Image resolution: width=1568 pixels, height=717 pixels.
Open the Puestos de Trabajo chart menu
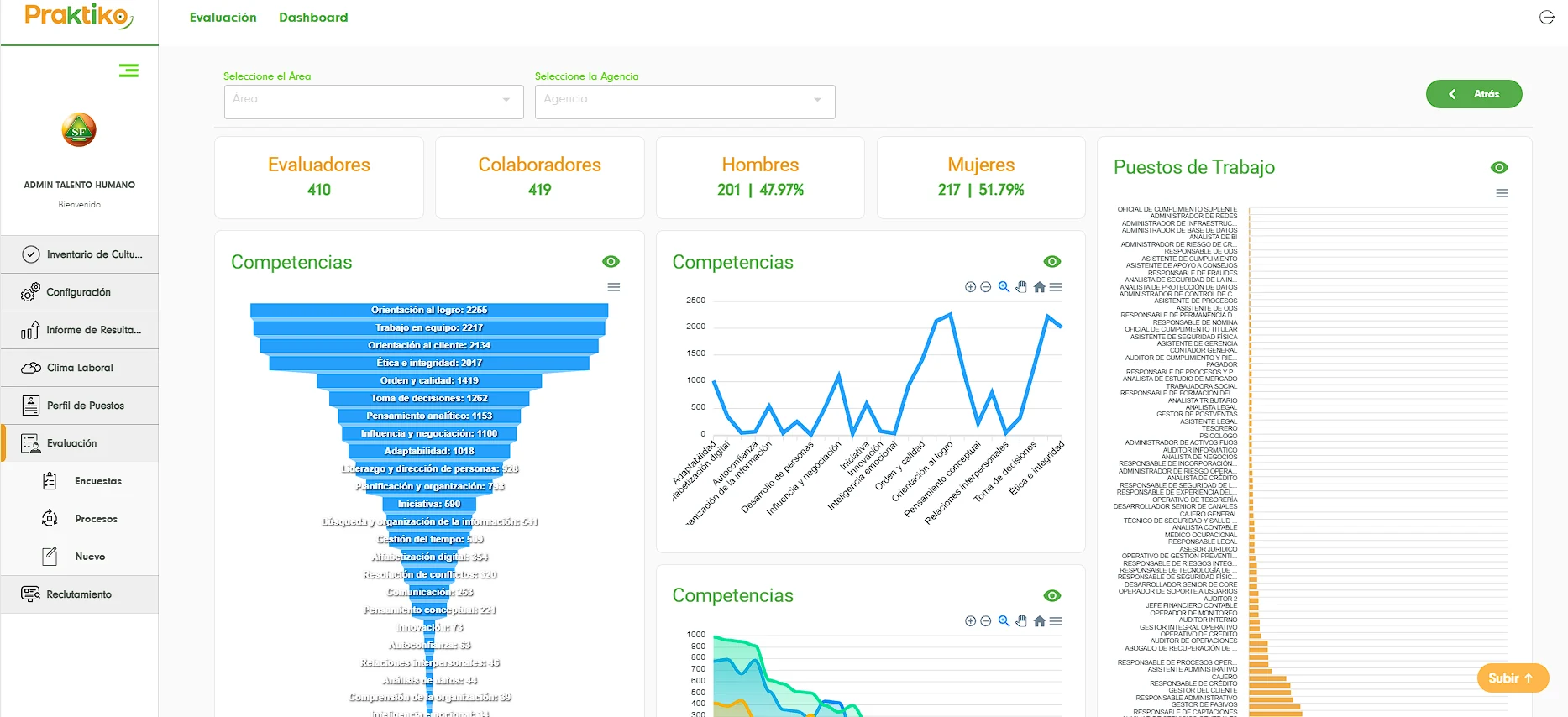(x=1502, y=193)
